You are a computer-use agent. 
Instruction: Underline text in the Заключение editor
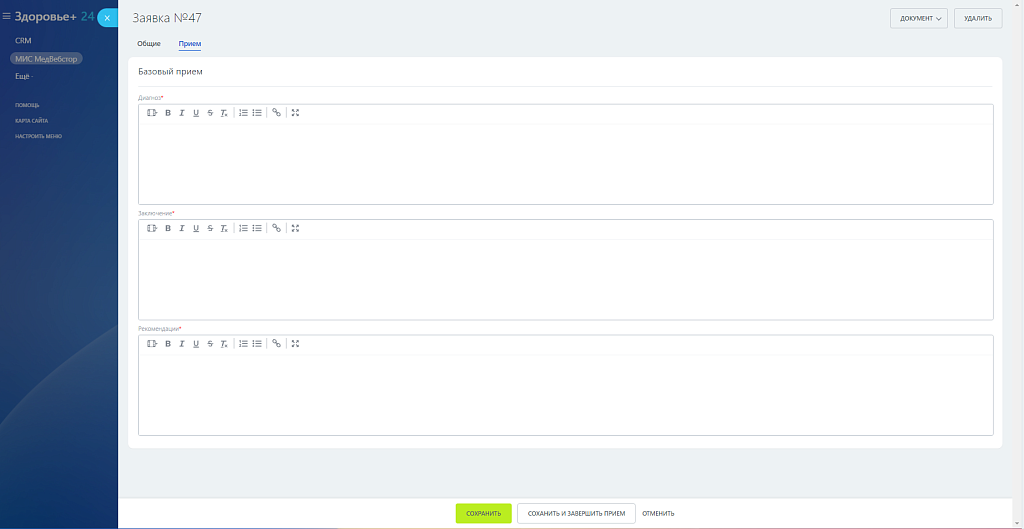196,228
